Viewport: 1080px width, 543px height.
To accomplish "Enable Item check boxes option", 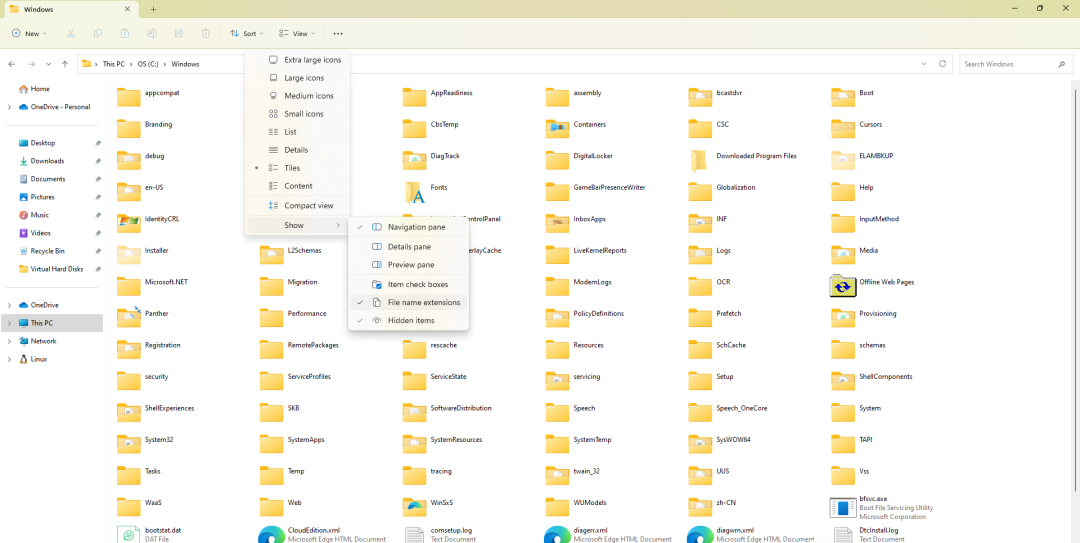I will 408,284.
